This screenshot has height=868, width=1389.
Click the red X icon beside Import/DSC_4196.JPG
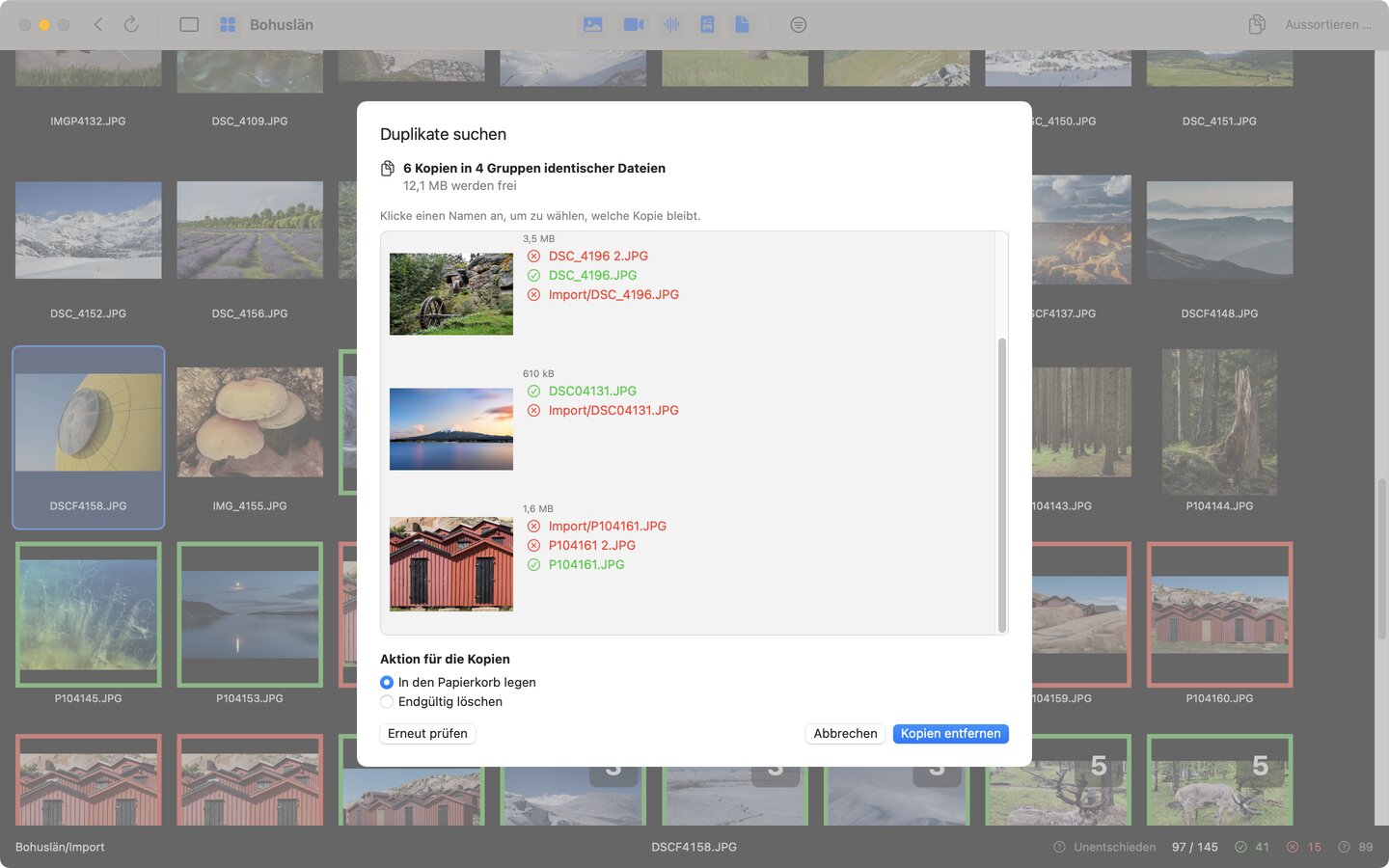click(533, 295)
